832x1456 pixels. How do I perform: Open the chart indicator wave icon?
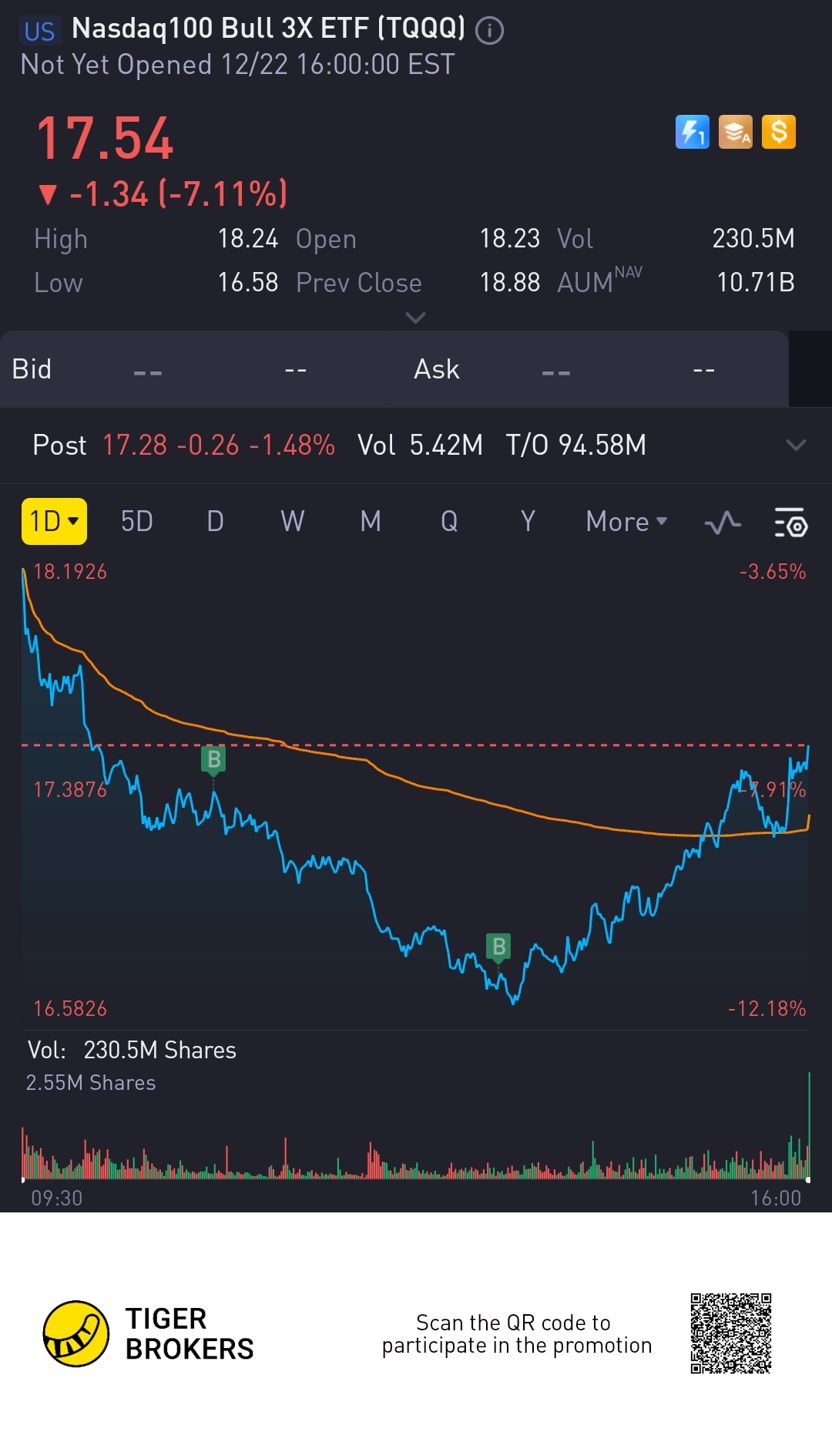point(723,523)
